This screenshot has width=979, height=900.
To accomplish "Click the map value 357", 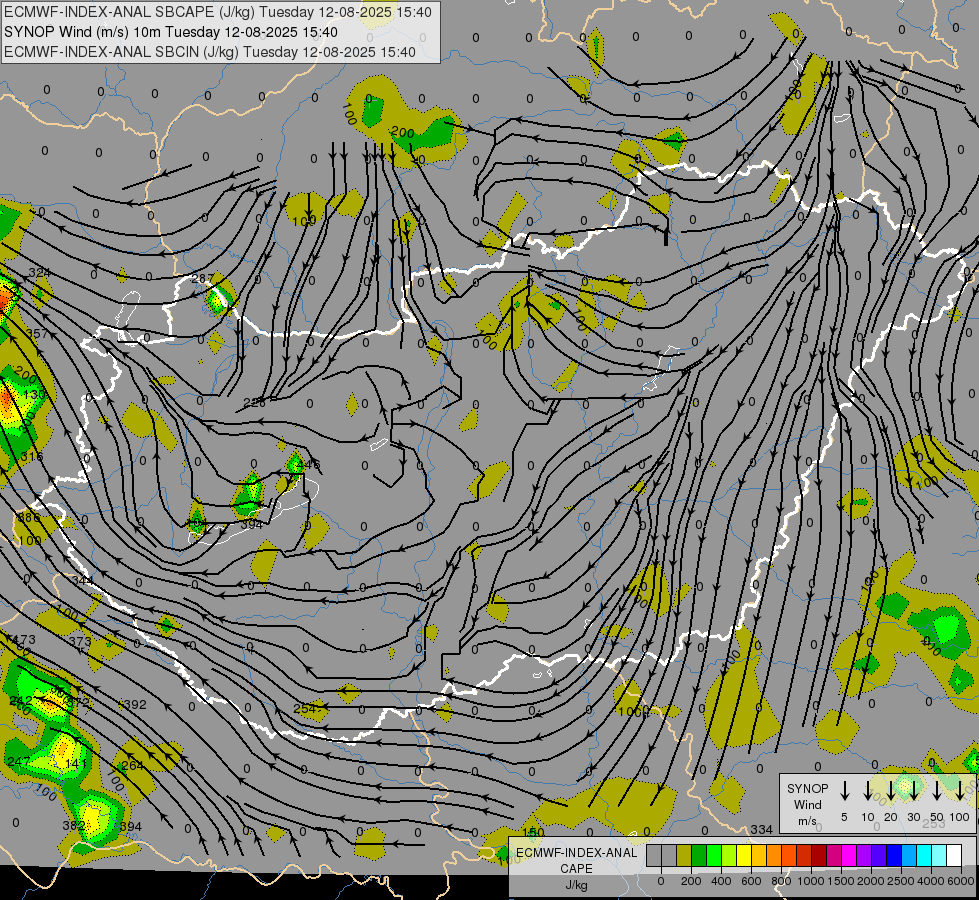I will pyautogui.click(x=37, y=334).
